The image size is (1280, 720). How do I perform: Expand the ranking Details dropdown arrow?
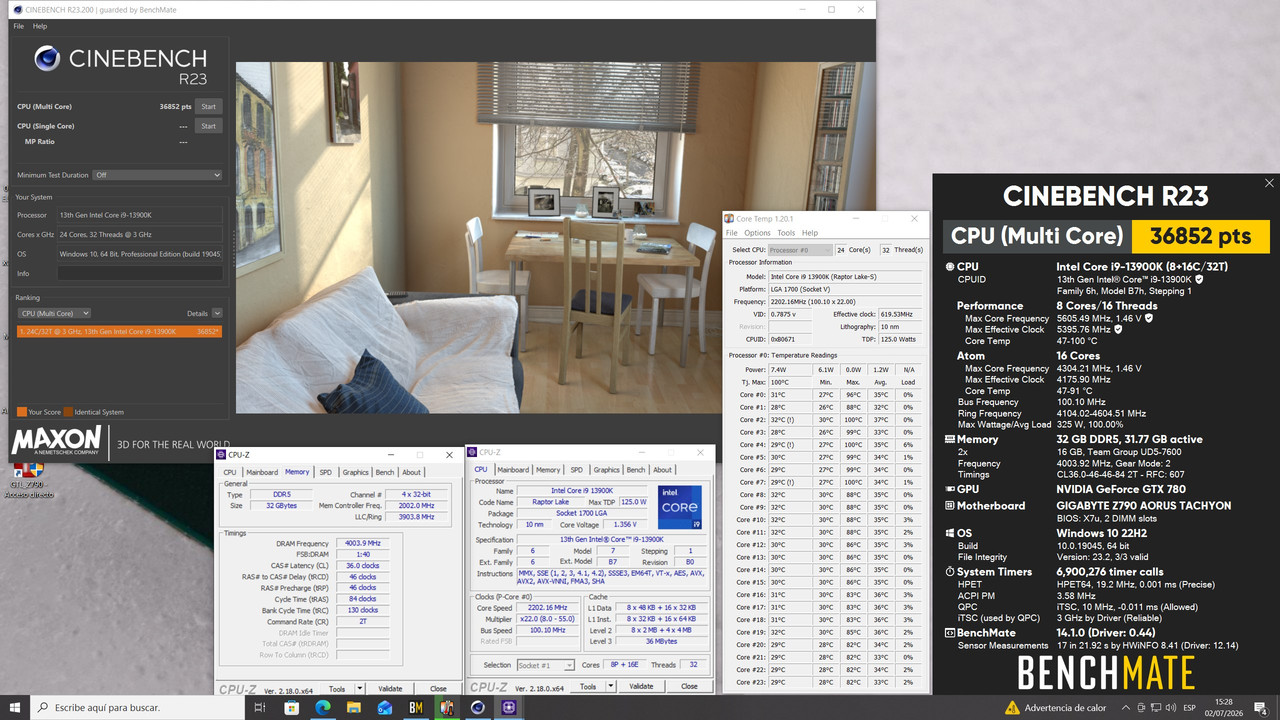tap(217, 313)
